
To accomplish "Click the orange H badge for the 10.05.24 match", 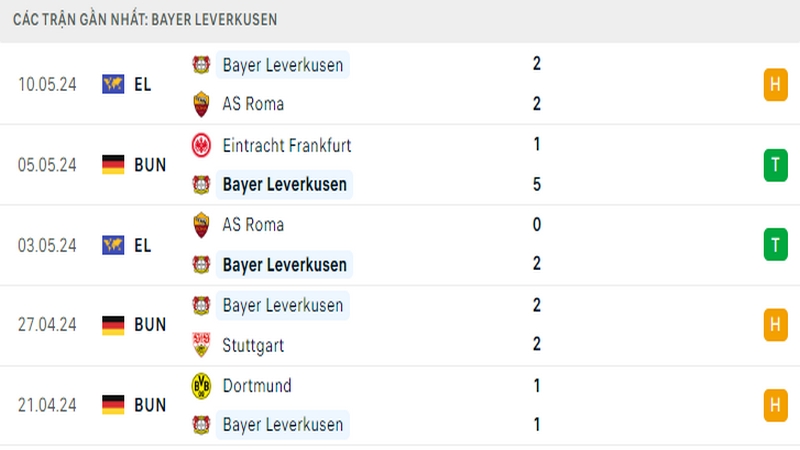I will [x=775, y=84].
